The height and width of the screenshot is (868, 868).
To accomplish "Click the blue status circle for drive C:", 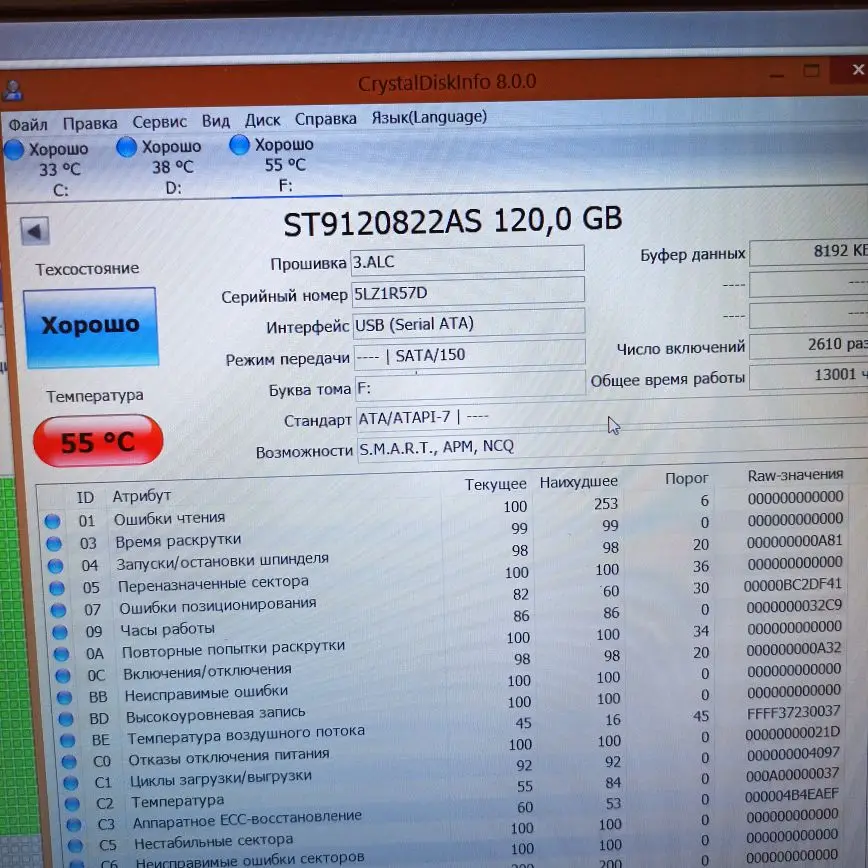I will 14,149.
